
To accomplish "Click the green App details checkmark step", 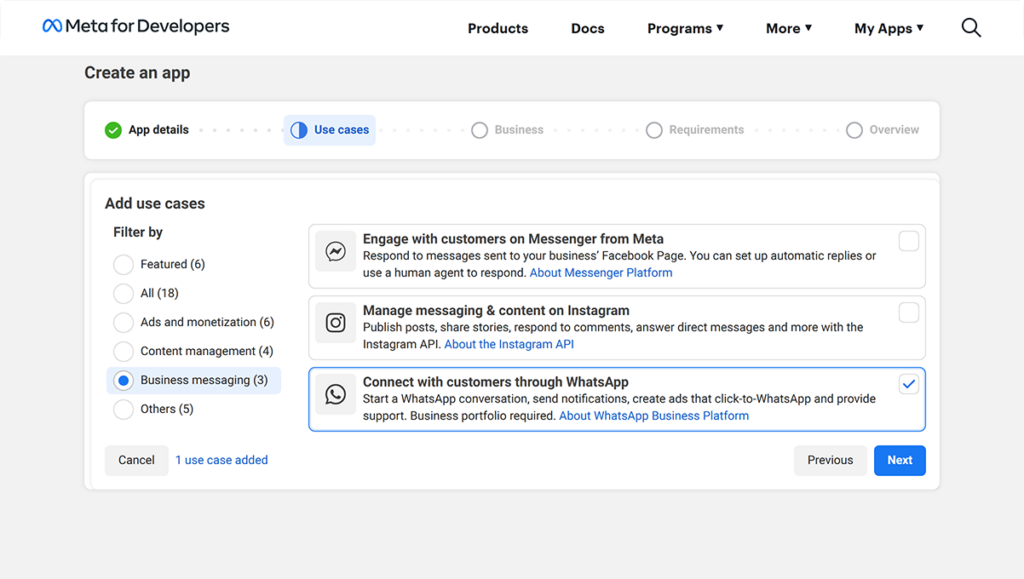I will 113,130.
